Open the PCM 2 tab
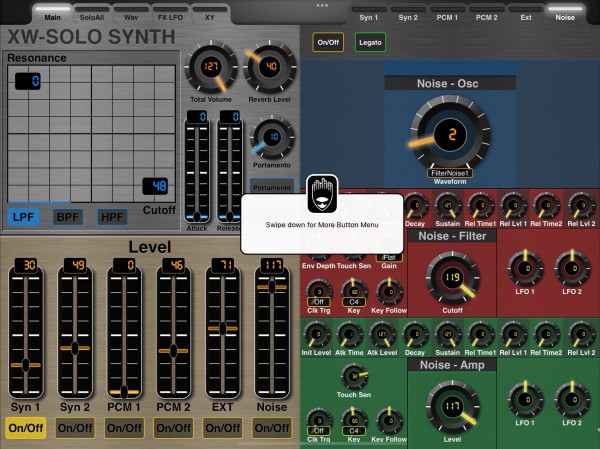The height and width of the screenshot is (449, 600). (486, 14)
